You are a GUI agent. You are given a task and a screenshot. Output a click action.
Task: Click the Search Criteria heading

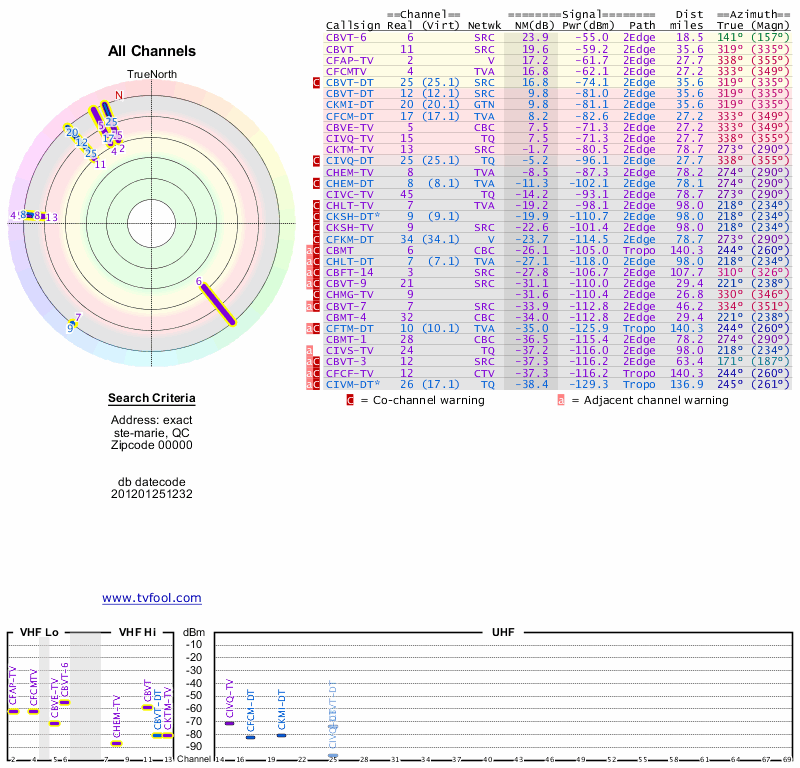pos(152,399)
